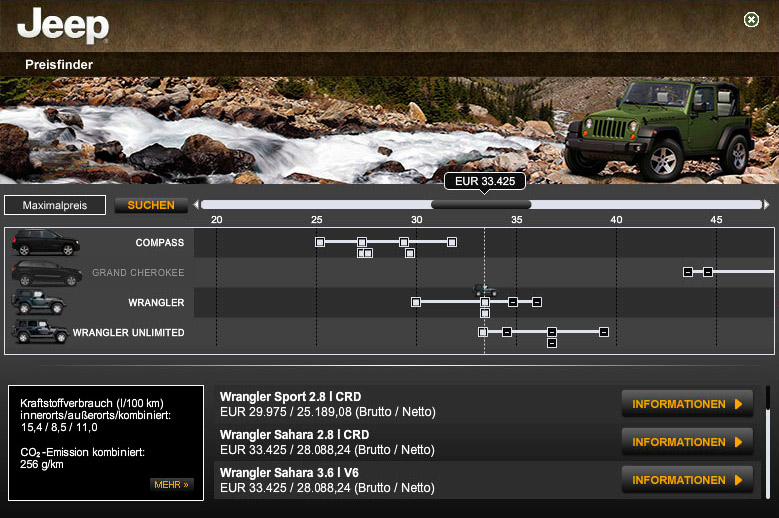This screenshot has width=779, height=518.
Task: Click the Wrangler vehicle thumbnail icon
Action: tap(38, 302)
